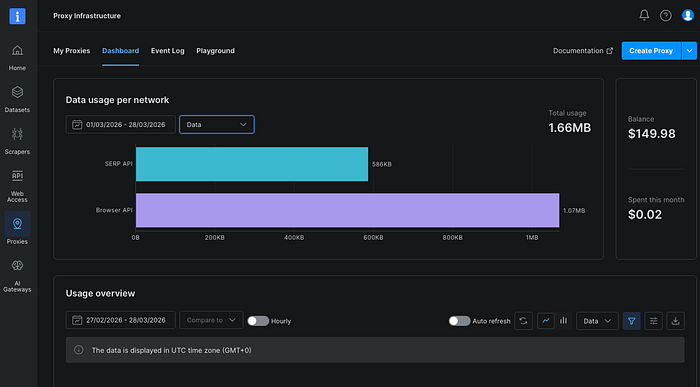700x387 pixels.
Task: Open Datasets from the sidebar
Action: (x=17, y=100)
